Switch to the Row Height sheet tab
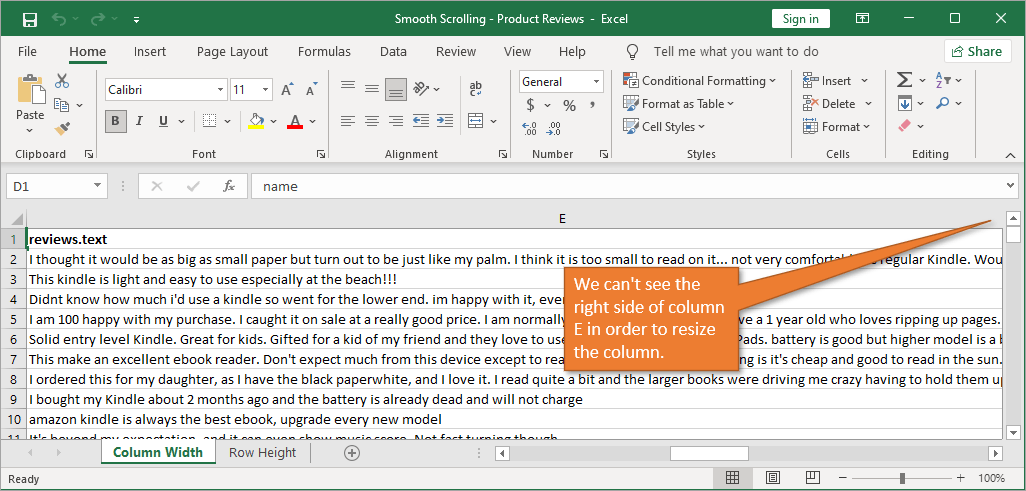Viewport: 1026px width, 491px height. pyautogui.click(x=262, y=453)
